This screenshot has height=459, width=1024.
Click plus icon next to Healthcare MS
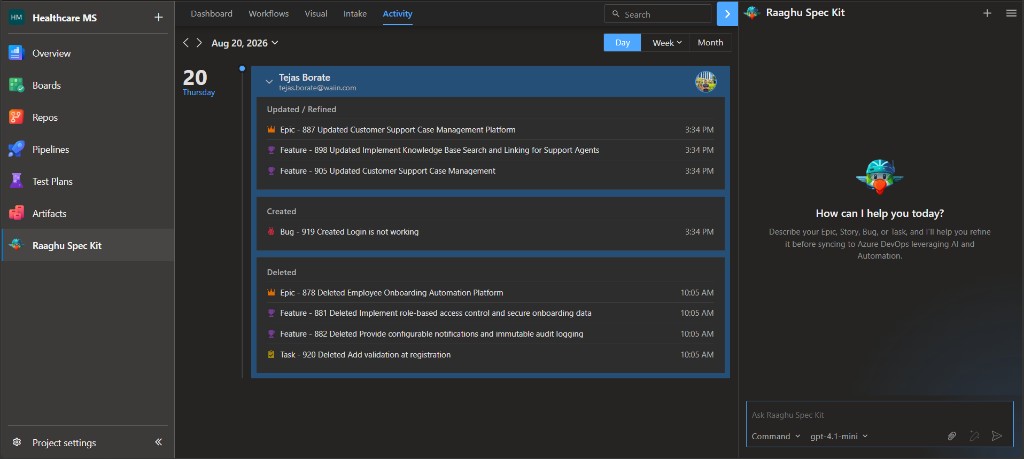[158, 18]
